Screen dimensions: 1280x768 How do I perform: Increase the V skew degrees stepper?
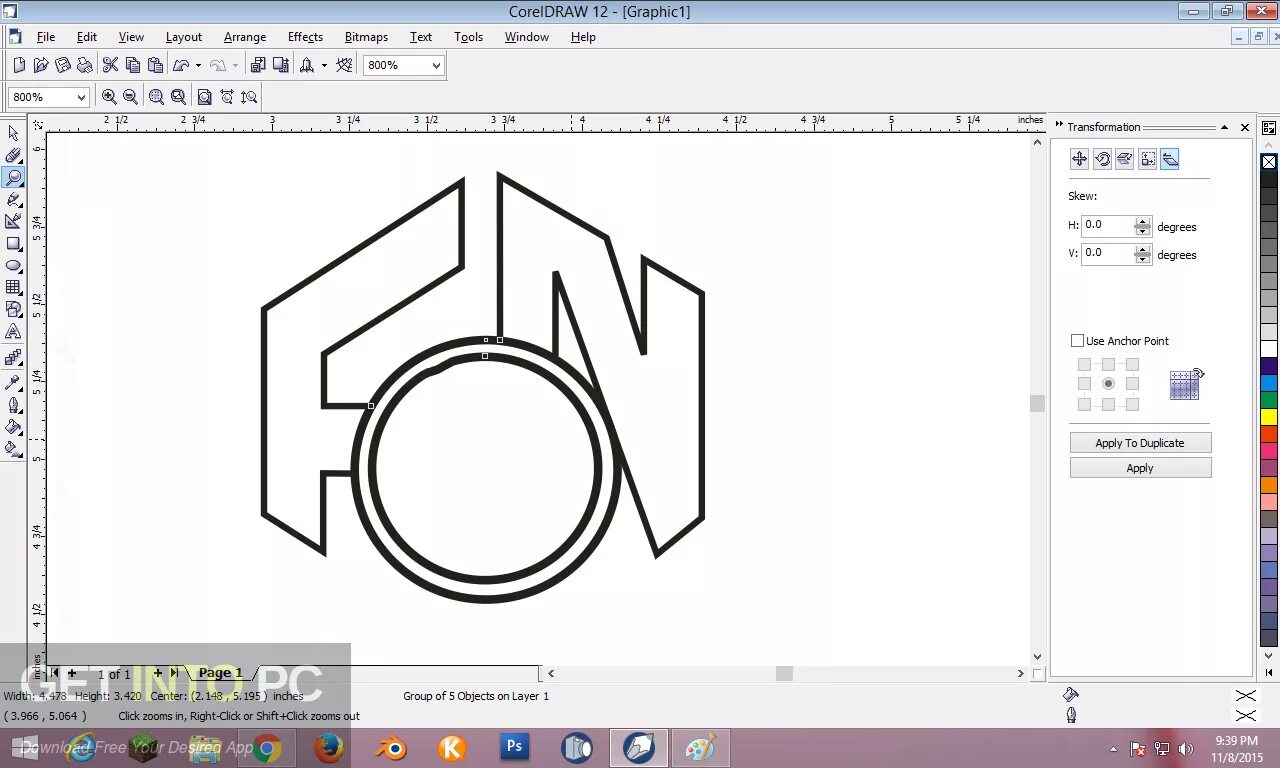[x=1143, y=250]
